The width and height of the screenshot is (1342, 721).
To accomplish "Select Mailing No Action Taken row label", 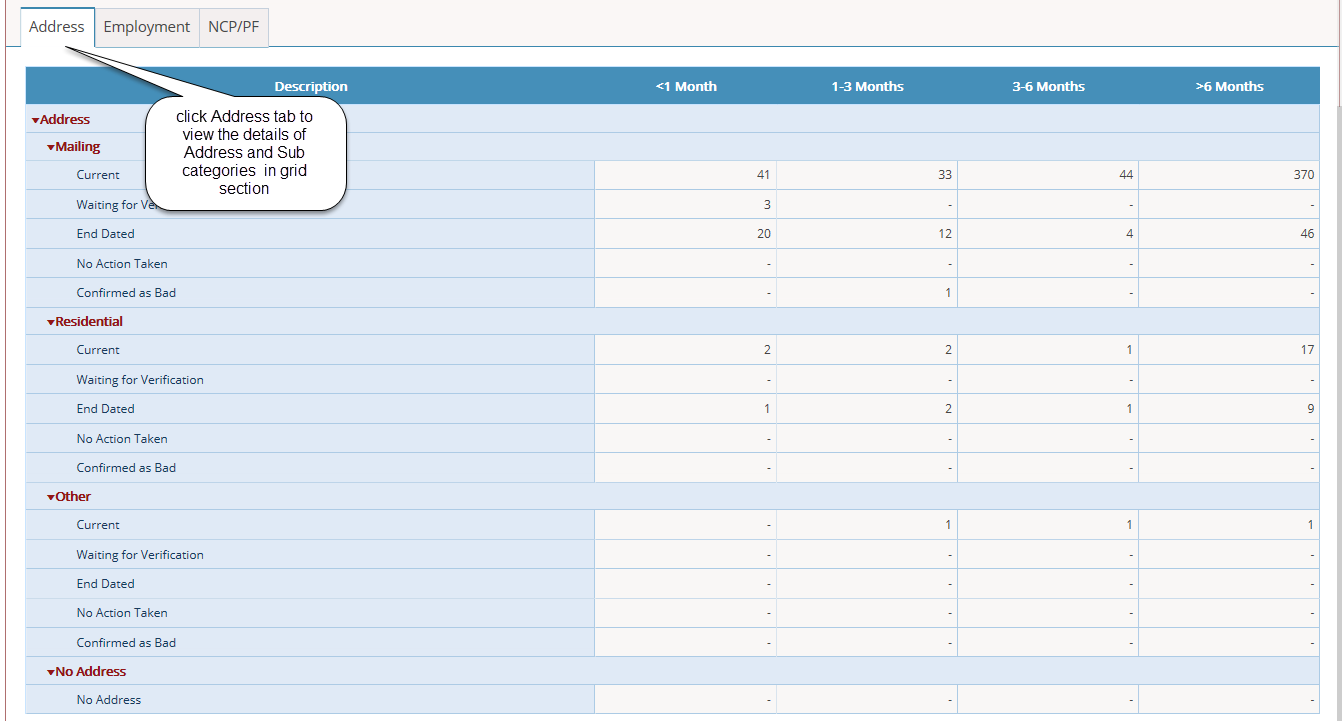I will click(x=122, y=264).
